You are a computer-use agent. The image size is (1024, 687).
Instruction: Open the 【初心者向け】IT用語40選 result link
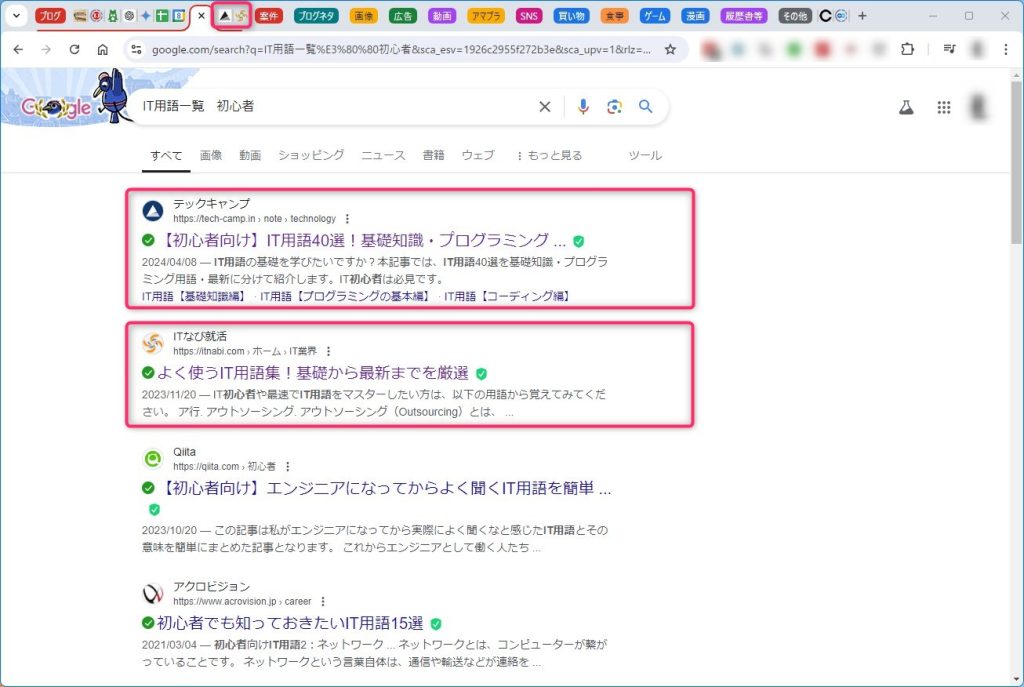[362, 240]
